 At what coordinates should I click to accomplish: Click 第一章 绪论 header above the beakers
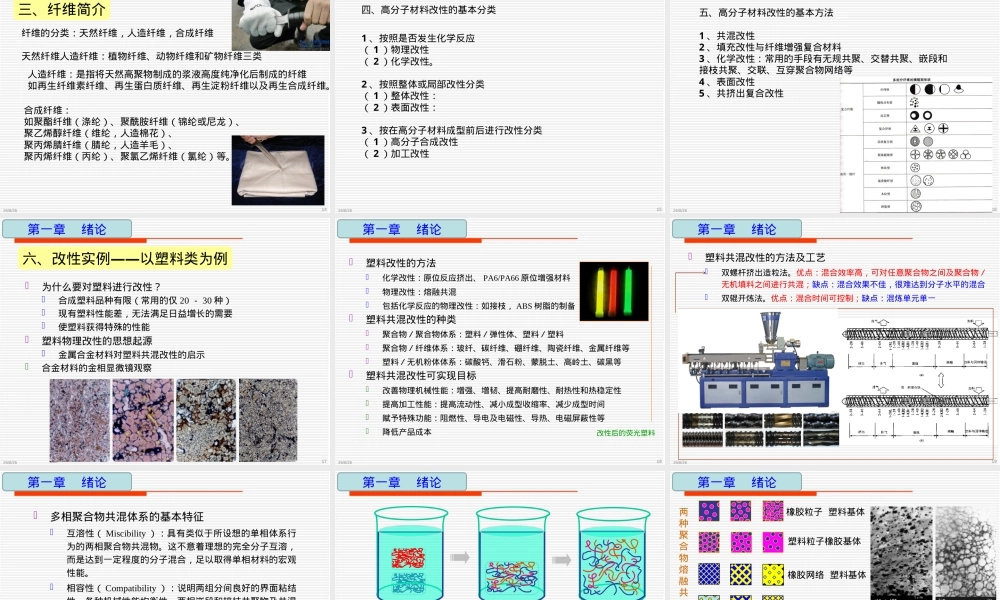(402, 483)
